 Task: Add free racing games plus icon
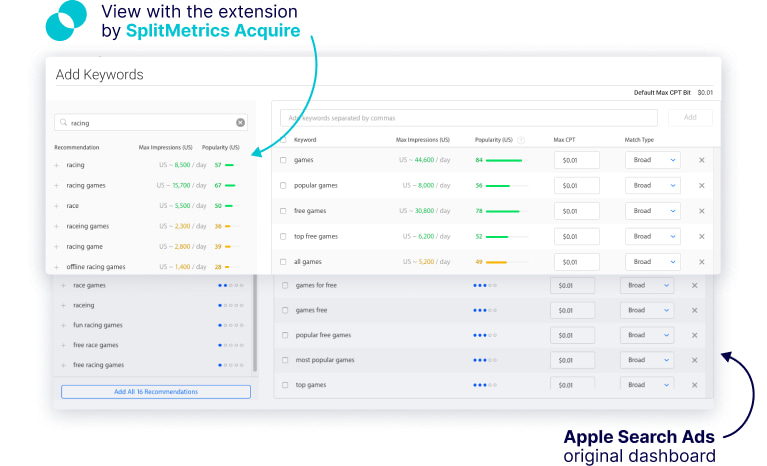point(63,365)
